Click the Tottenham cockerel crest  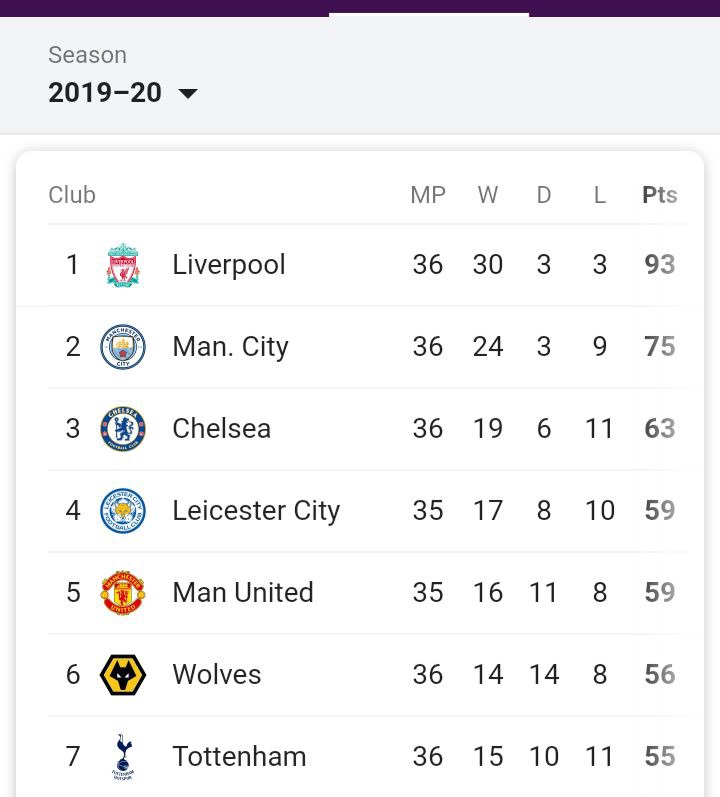coord(123,757)
